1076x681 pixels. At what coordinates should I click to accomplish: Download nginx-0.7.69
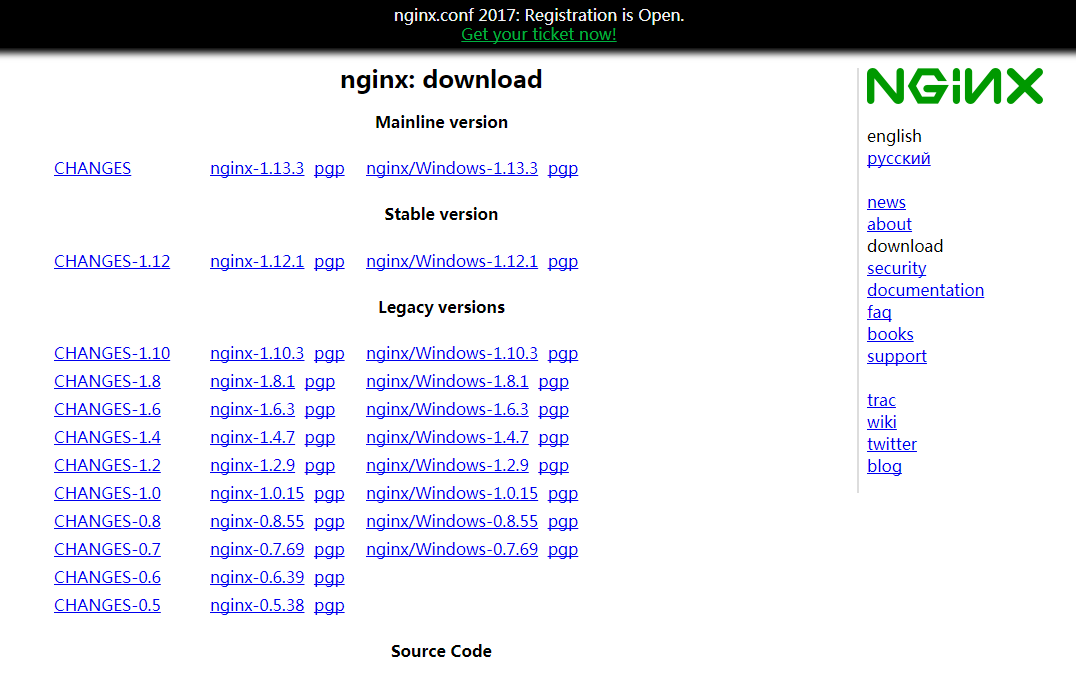click(257, 551)
